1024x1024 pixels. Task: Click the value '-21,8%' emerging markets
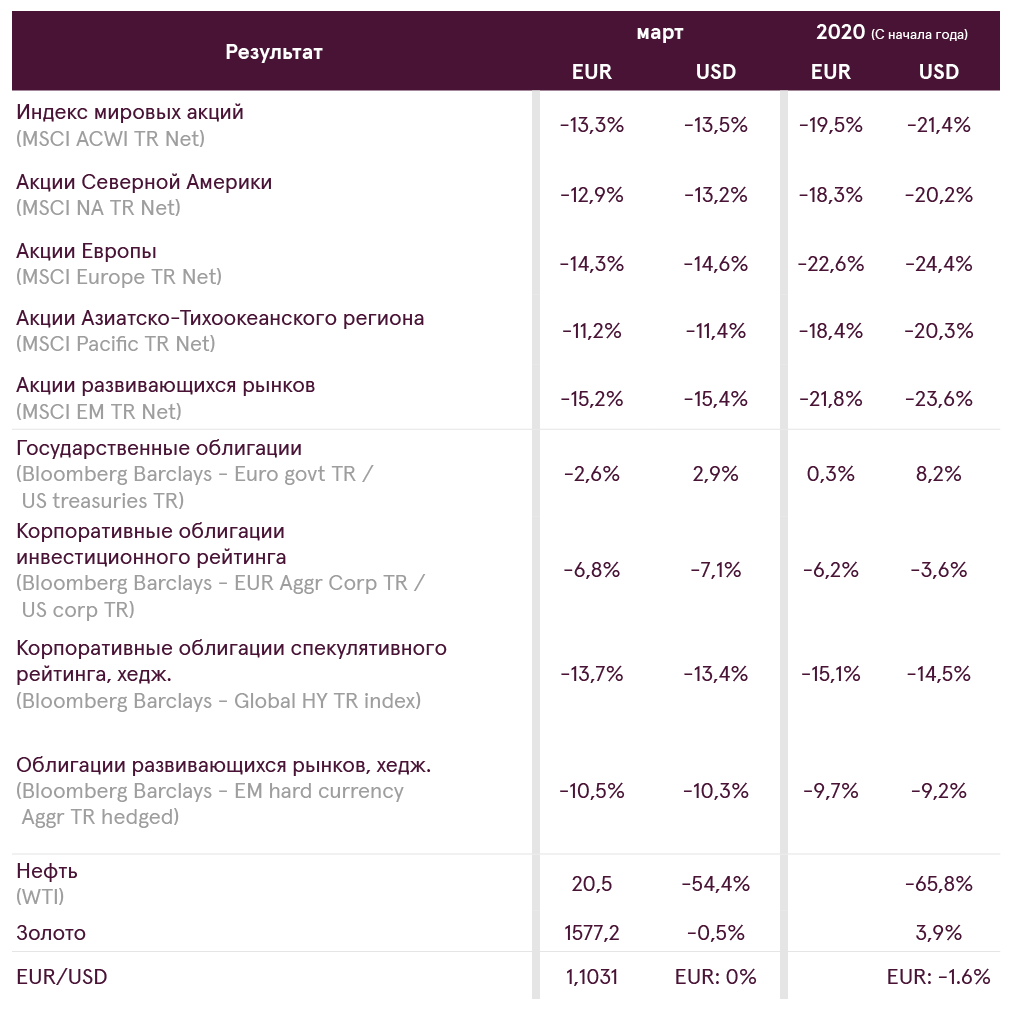click(x=831, y=399)
